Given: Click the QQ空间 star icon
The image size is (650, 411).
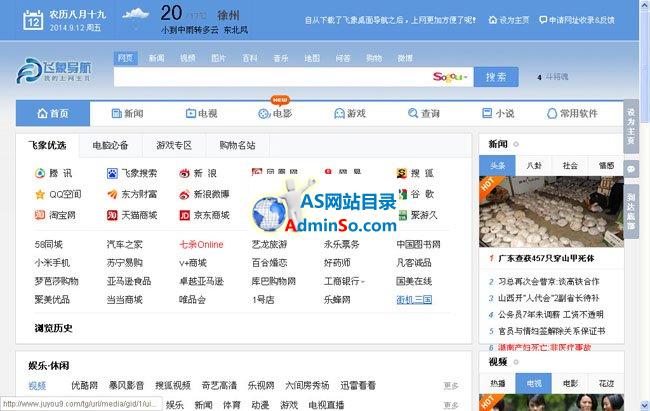Looking at the screenshot, I should tap(40, 194).
